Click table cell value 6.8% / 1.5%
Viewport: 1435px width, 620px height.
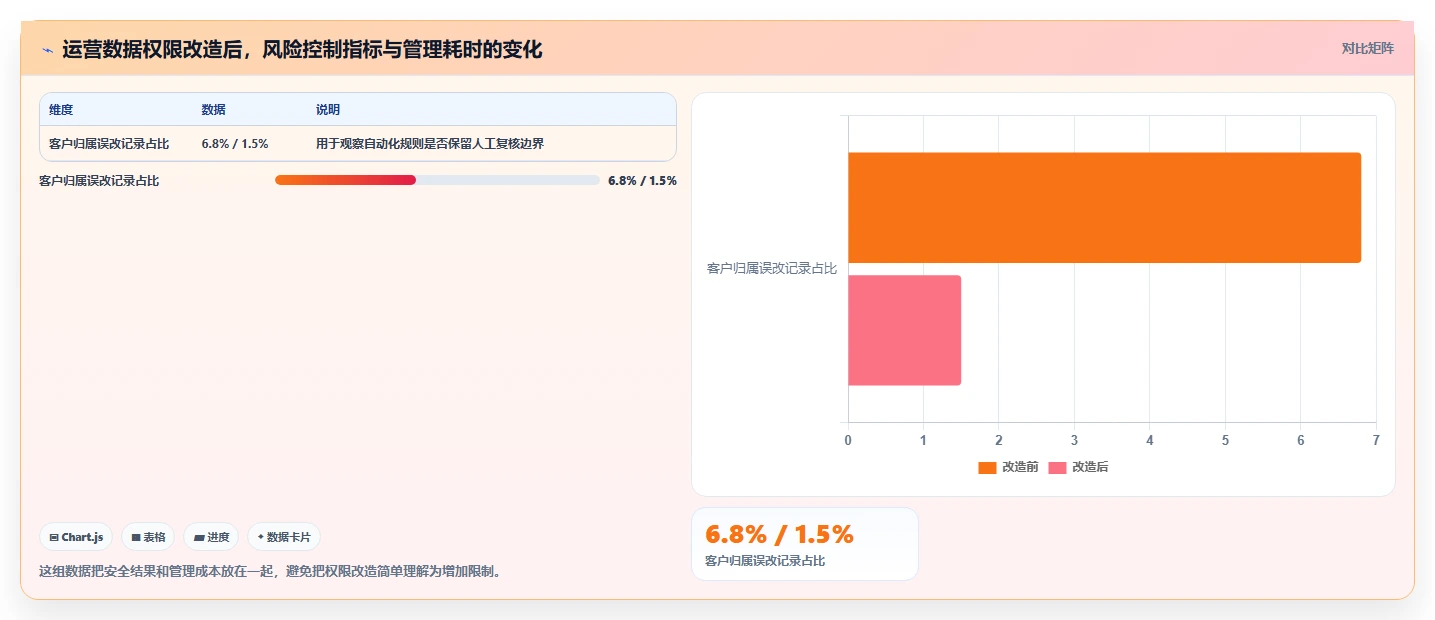pos(235,144)
